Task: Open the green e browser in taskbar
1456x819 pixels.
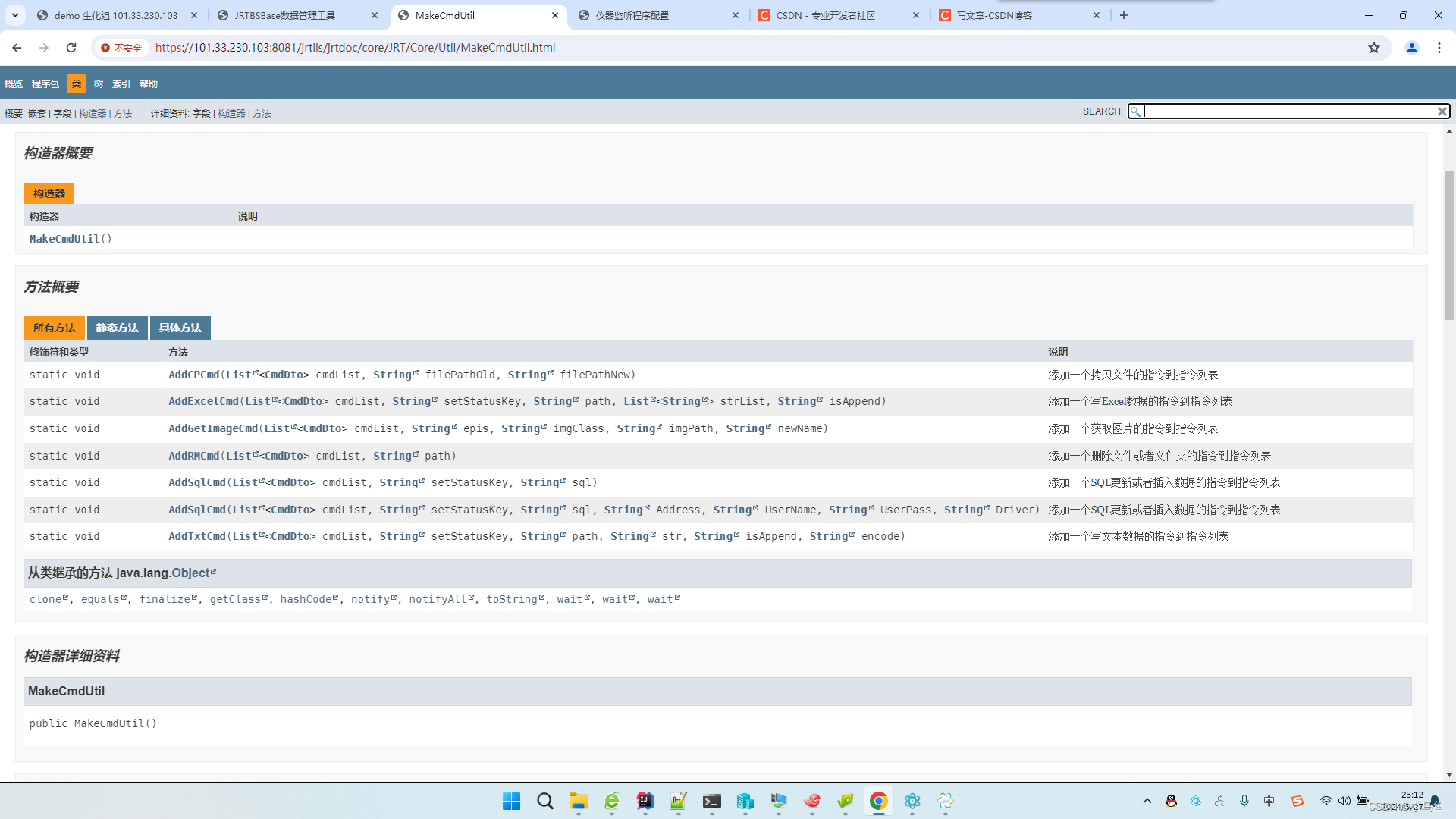Action: coord(612,801)
